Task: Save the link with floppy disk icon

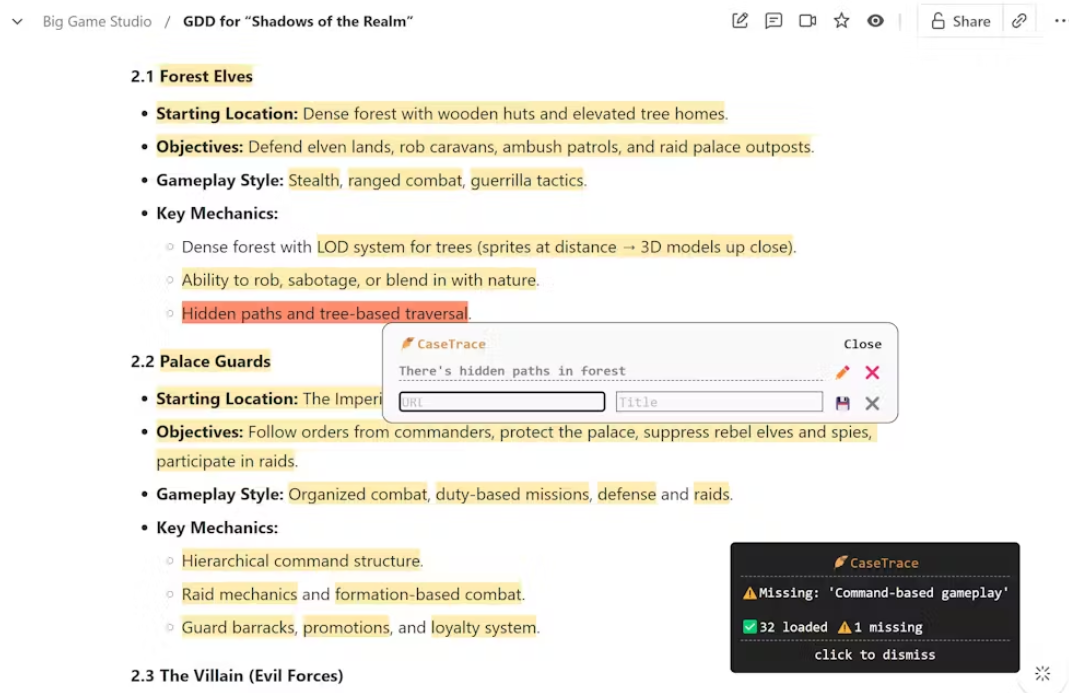Action: 843,403
